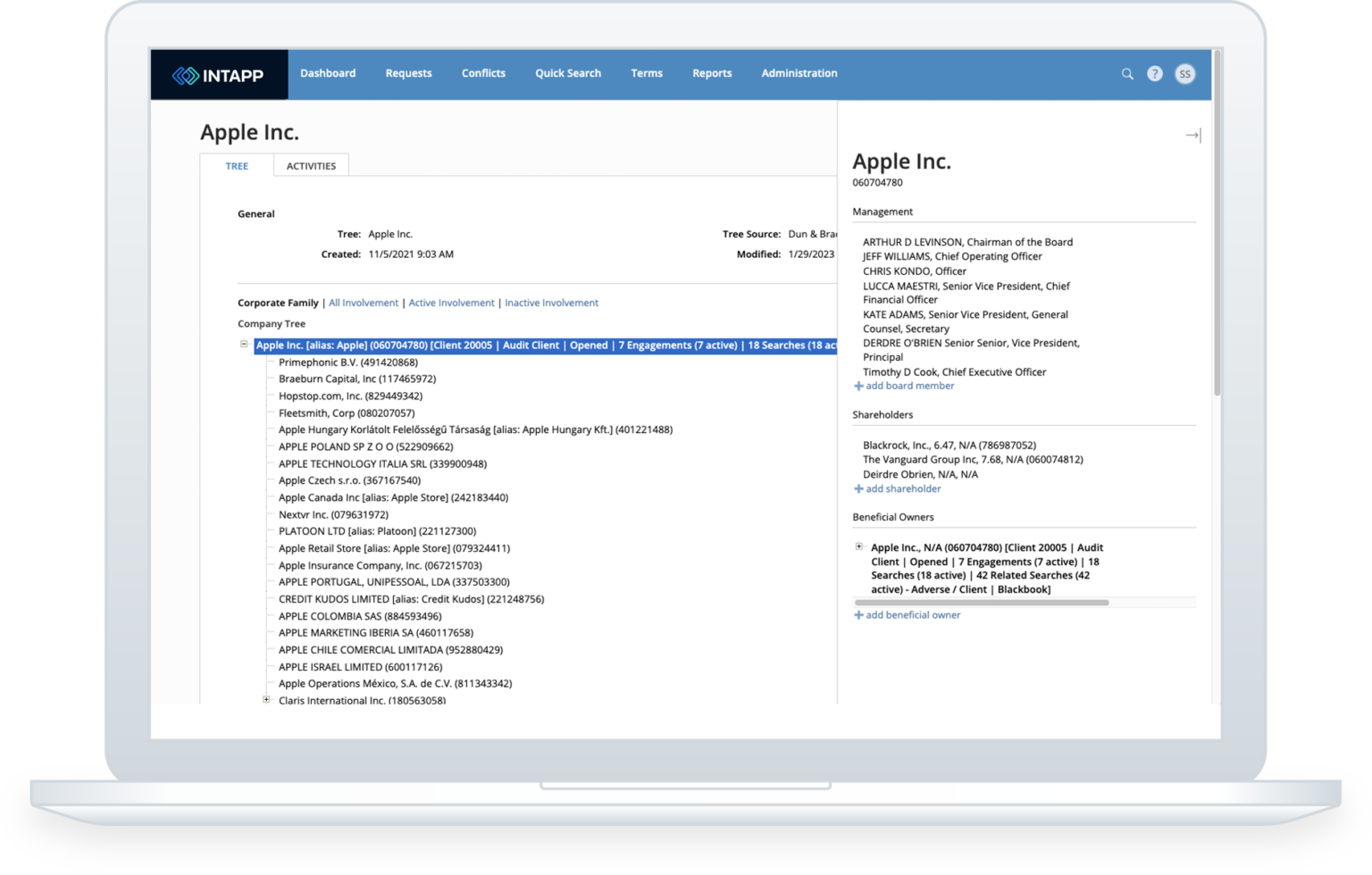Expand Apple Inc. under Beneficial Owners
Screen dimensions: 1372x875
pos(858,546)
